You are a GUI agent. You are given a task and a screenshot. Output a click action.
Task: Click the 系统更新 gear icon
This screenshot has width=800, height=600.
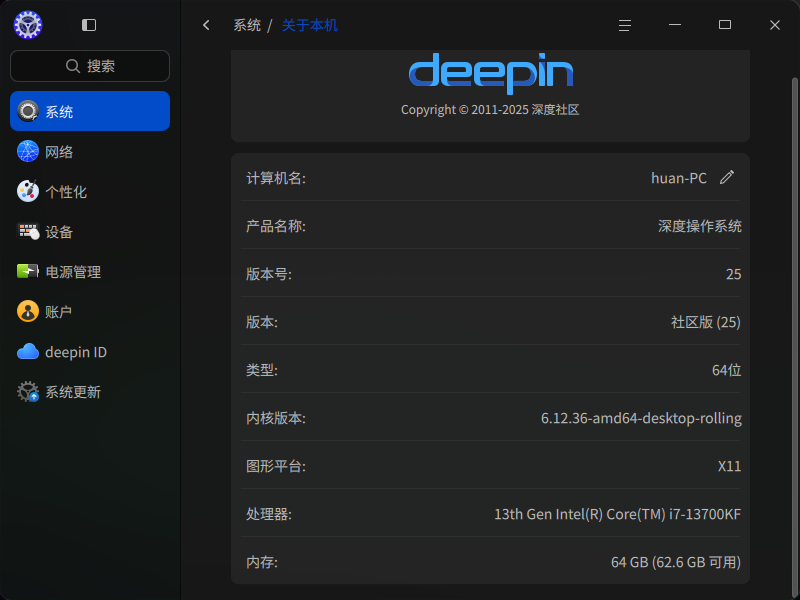(x=28, y=391)
